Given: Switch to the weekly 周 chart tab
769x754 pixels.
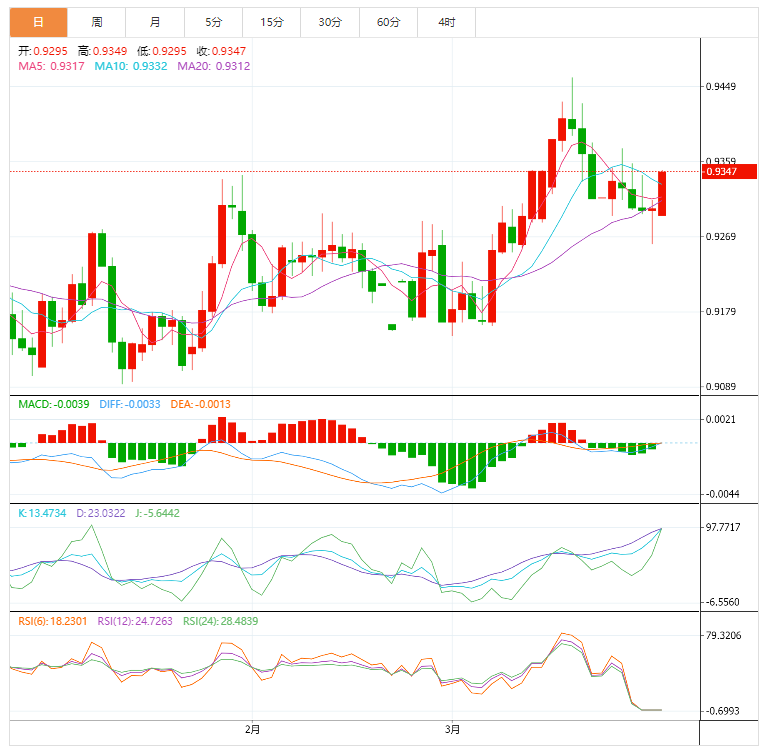Looking at the screenshot, I should (x=97, y=22).
